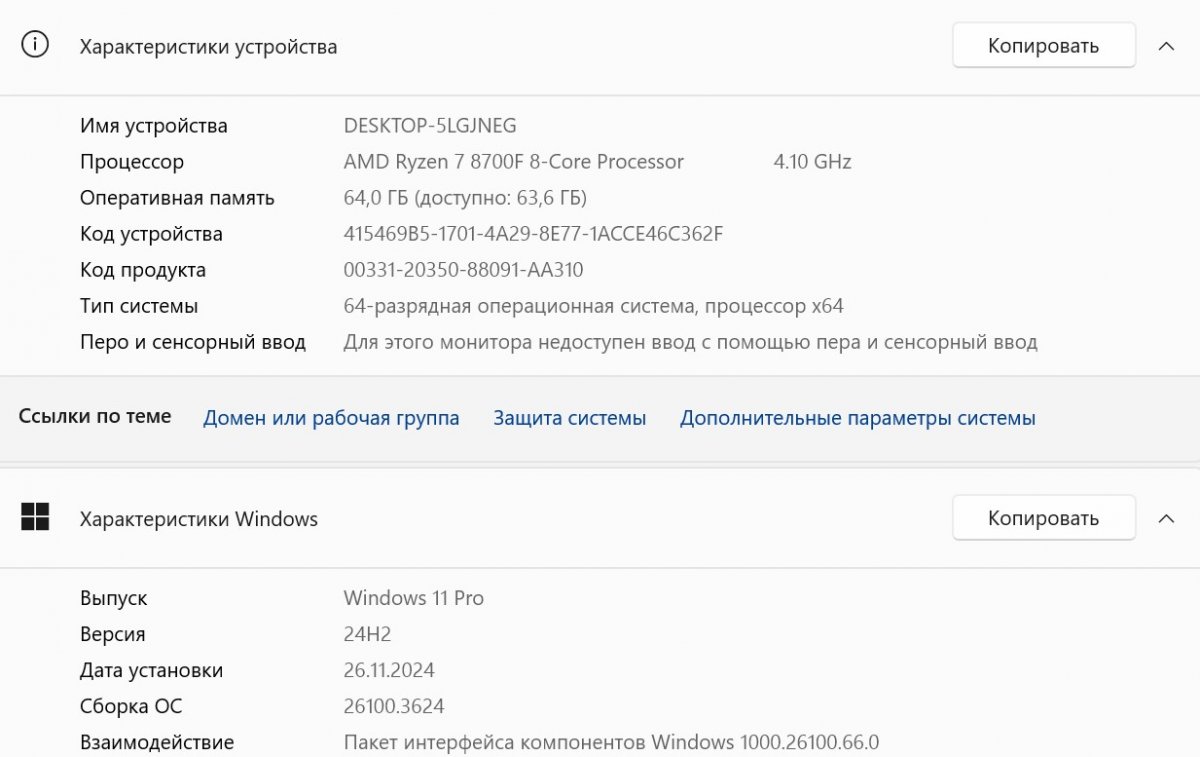
Task: Click the product ID 00331-20350-88091-AA310
Action: pyautogui.click(x=463, y=269)
